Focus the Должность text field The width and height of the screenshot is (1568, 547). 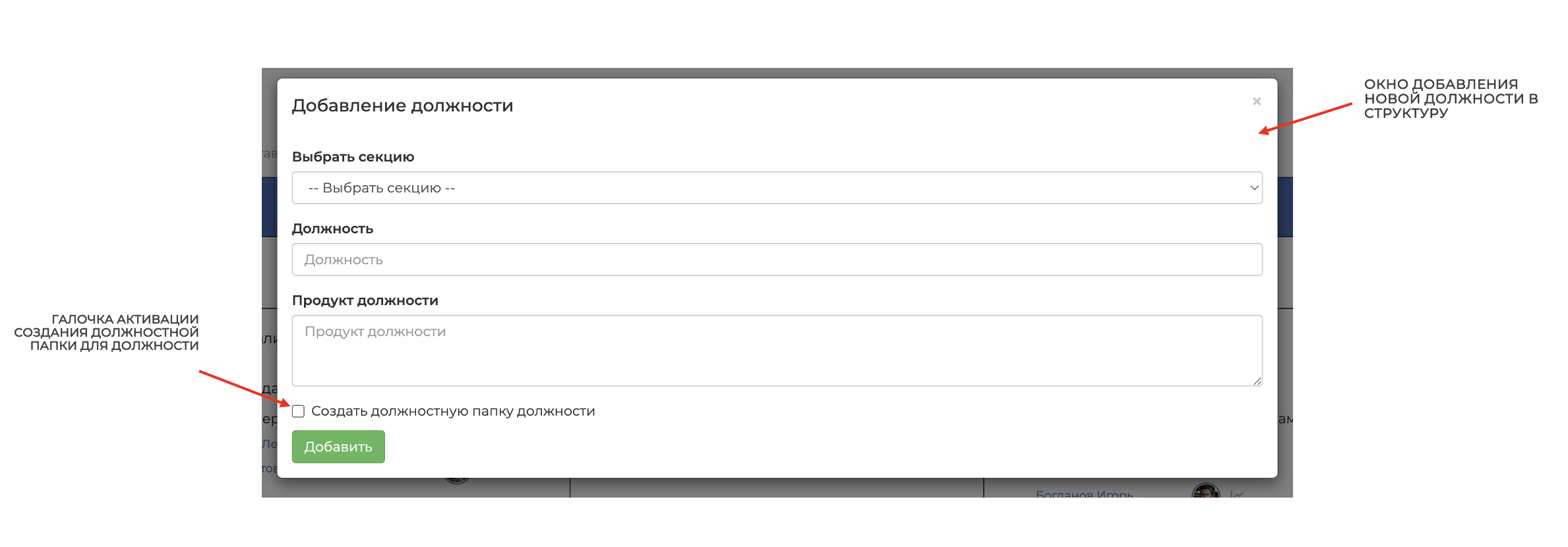click(777, 260)
